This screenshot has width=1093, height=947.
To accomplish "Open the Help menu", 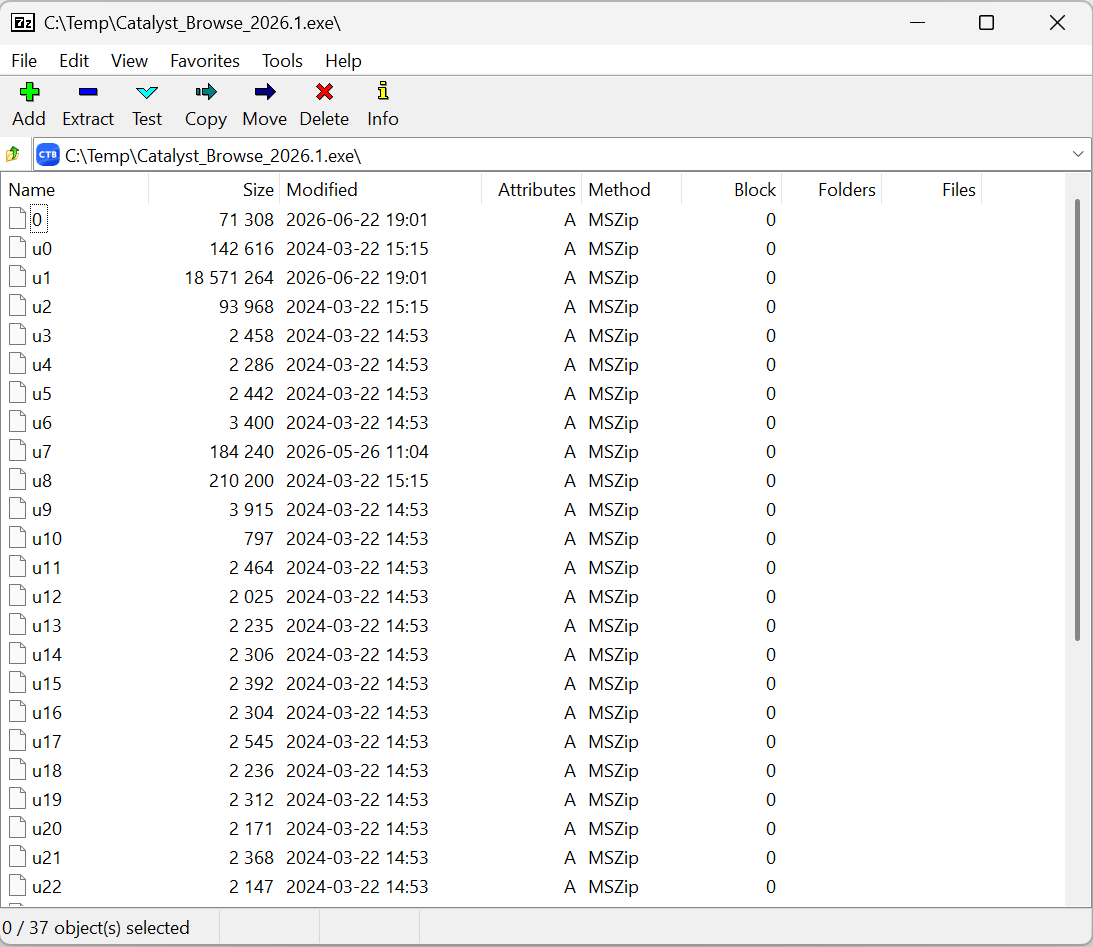I will coord(343,61).
